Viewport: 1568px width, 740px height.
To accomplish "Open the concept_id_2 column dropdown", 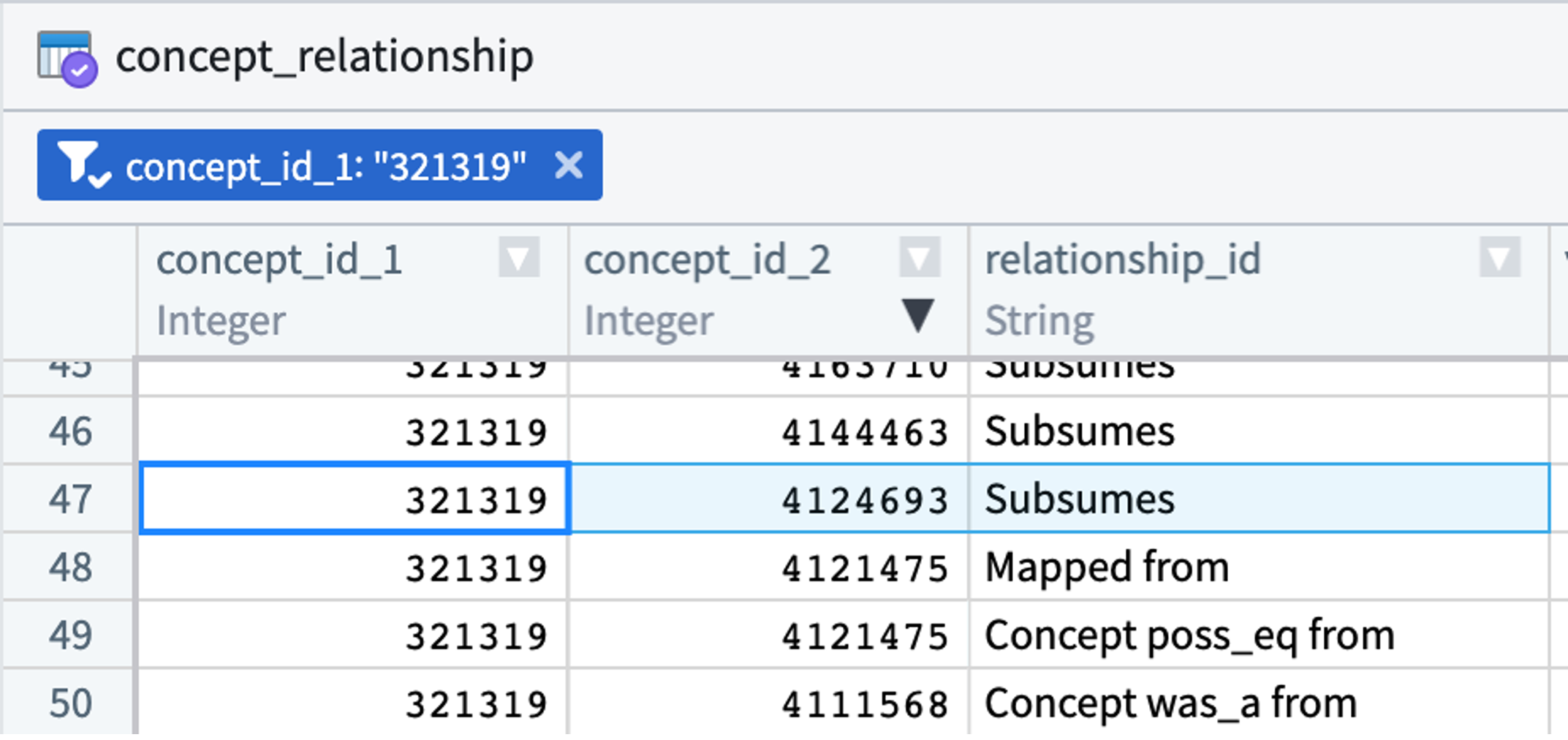I will click(x=919, y=257).
